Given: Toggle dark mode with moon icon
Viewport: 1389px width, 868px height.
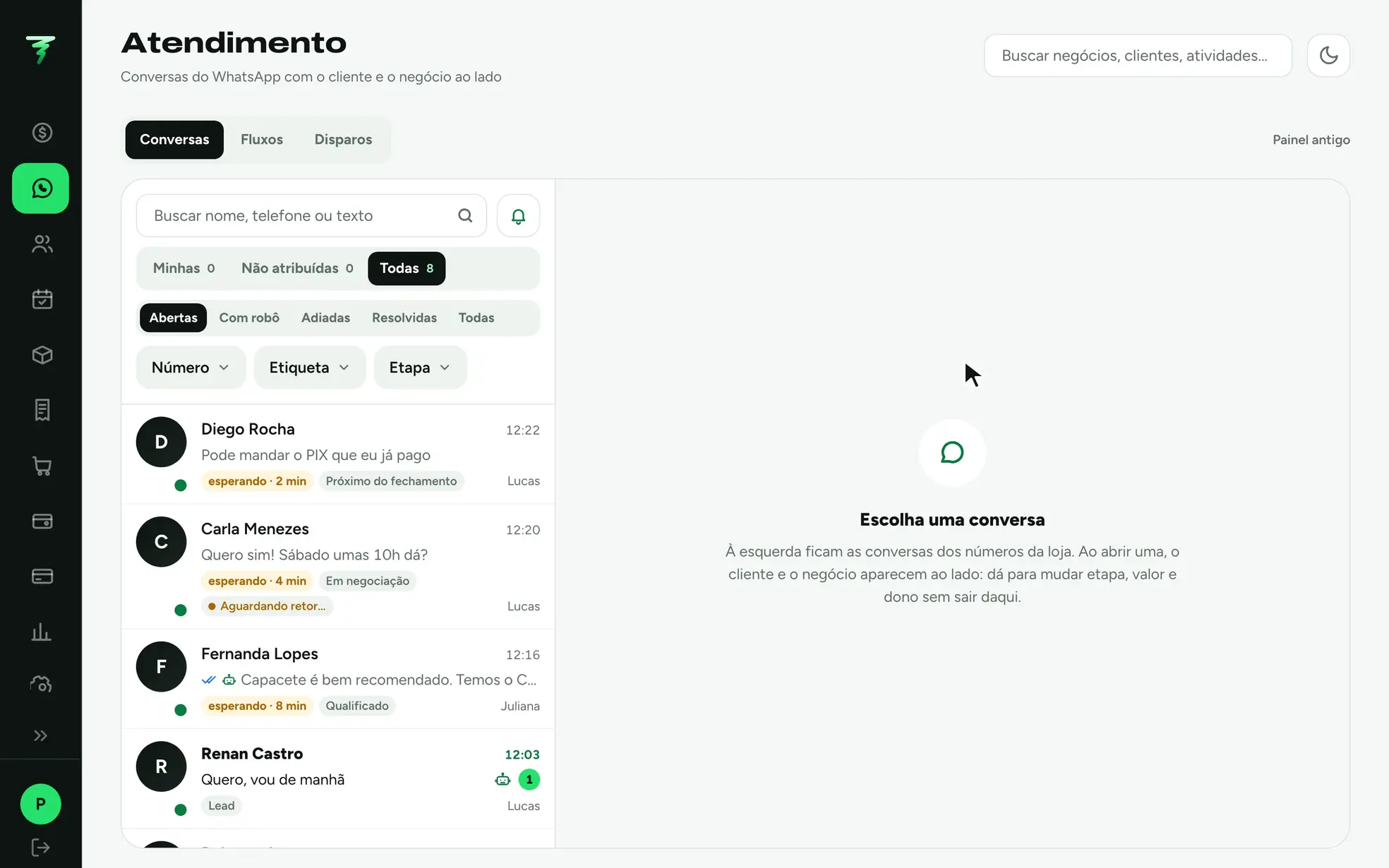Looking at the screenshot, I should 1328,55.
